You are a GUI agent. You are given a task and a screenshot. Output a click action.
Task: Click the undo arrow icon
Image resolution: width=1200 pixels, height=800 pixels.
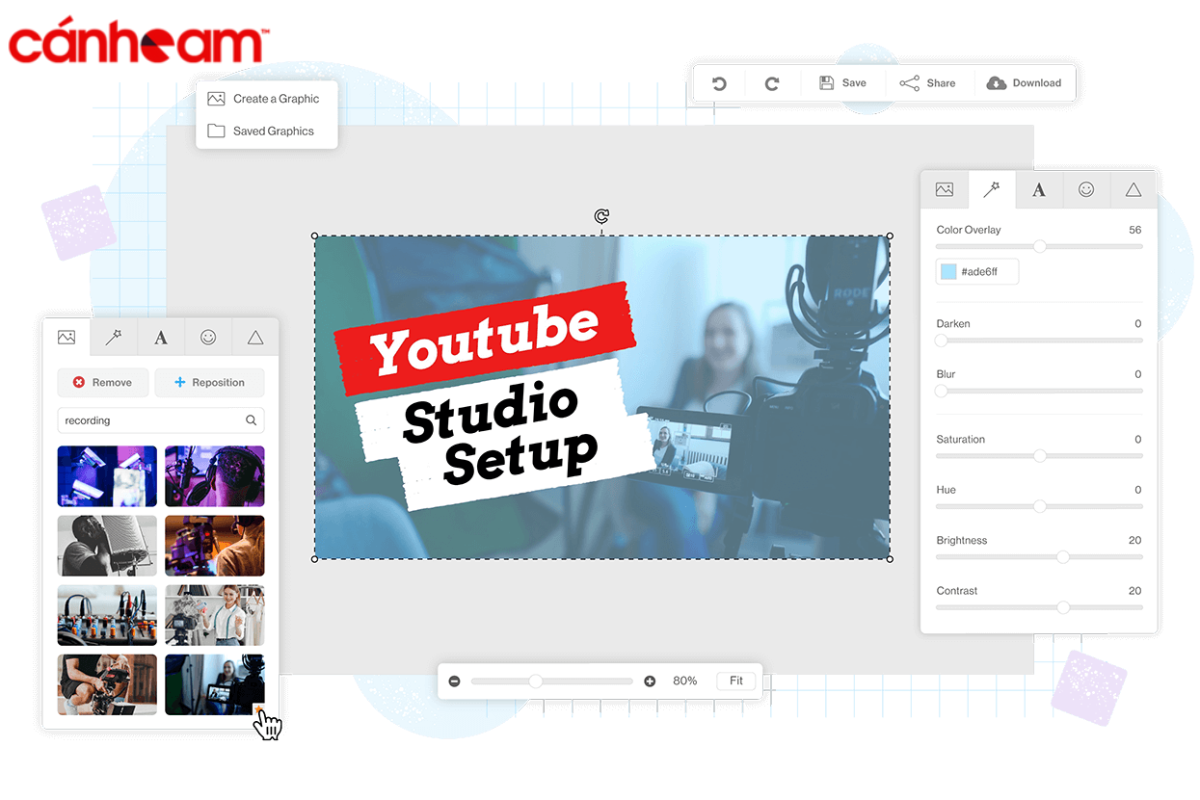click(x=719, y=83)
